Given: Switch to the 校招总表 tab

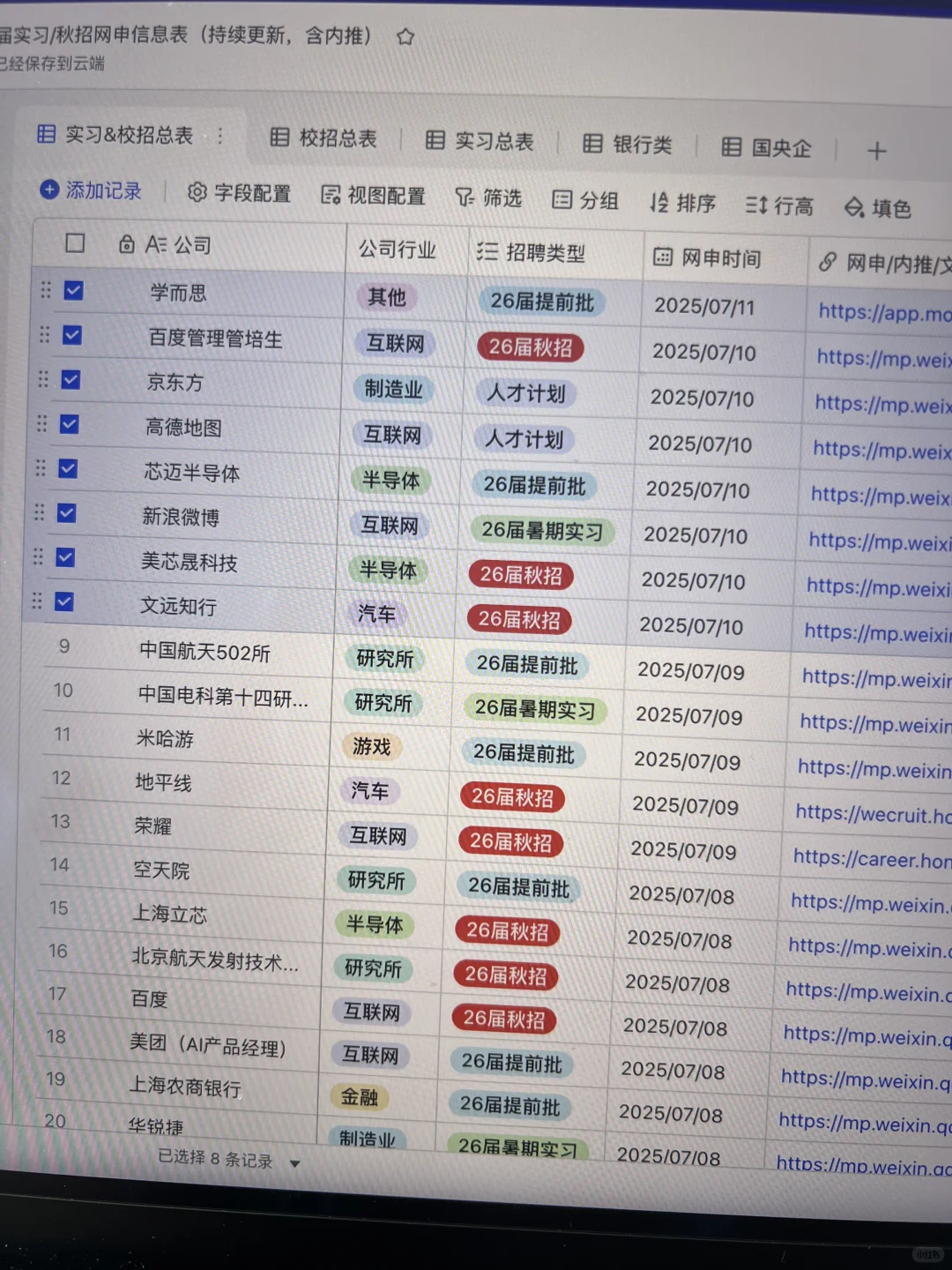Looking at the screenshot, I should click(324, 138).
